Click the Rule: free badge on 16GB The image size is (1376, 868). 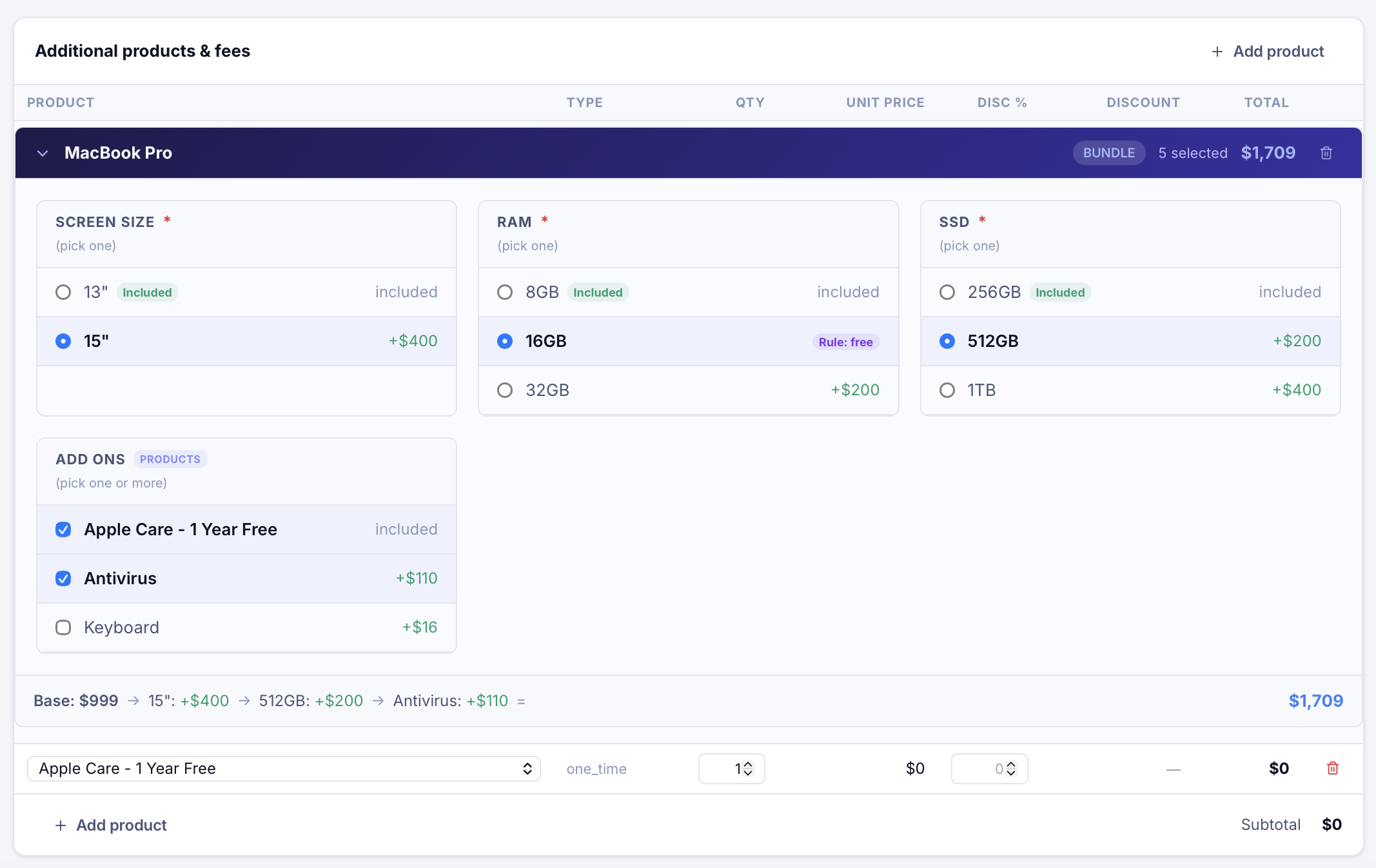(x=846, y=342)
